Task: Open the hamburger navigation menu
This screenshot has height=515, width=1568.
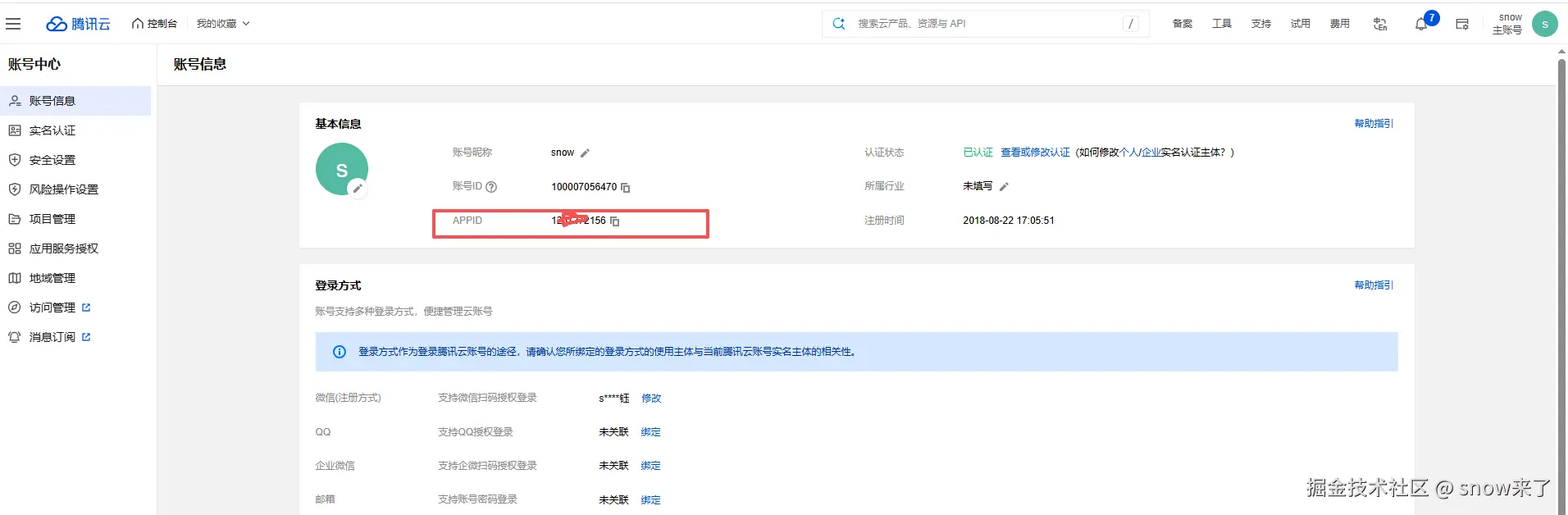Action: point(13,24)
